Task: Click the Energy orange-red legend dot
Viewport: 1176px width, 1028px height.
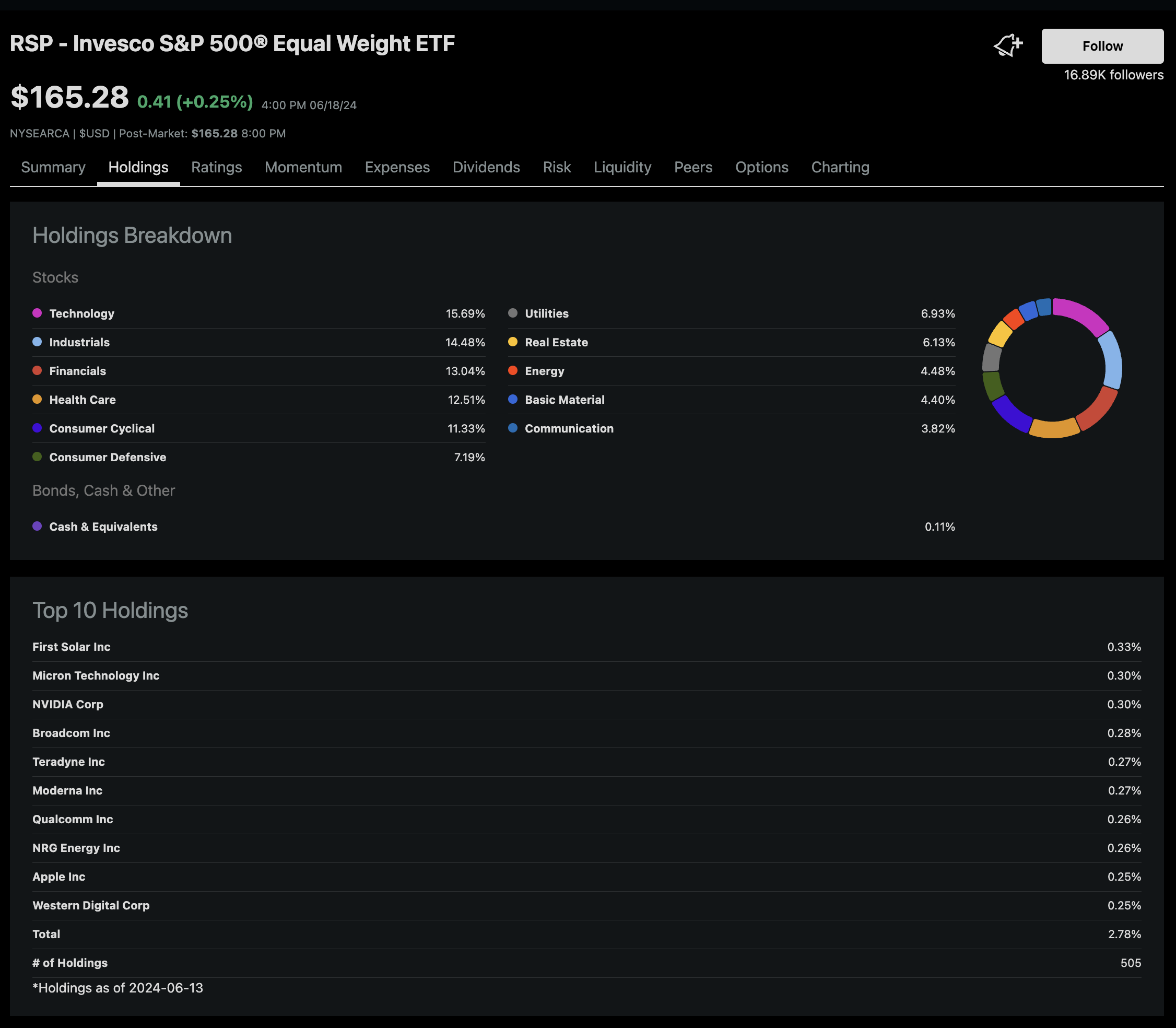Action: (513, 370)
